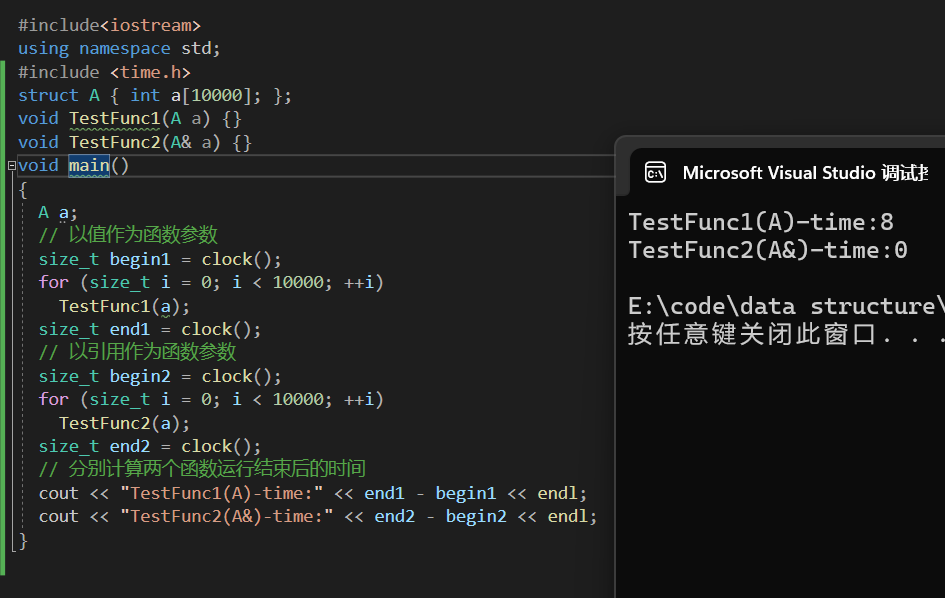Click the main function name

click(89, 165)
